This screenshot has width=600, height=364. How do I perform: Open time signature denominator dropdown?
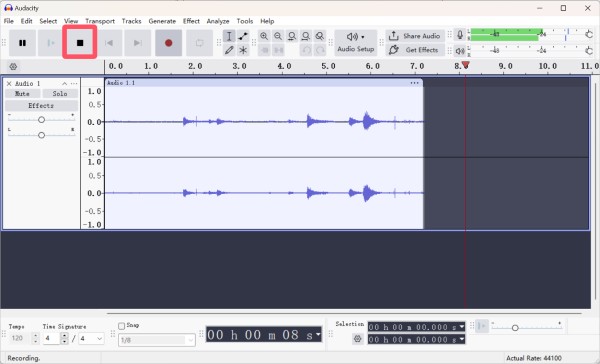tap(91, 338)
